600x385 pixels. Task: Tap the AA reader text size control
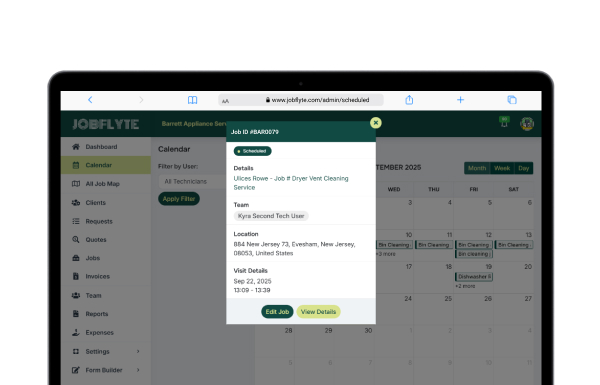tap(225, 101)
